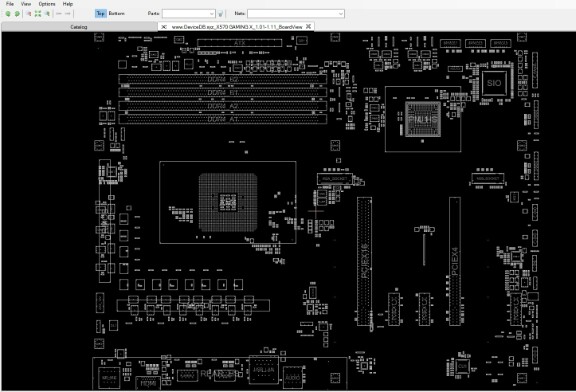Click the first green rotate icon
This screenshot has height=392, width=576.
click(8, 14)
